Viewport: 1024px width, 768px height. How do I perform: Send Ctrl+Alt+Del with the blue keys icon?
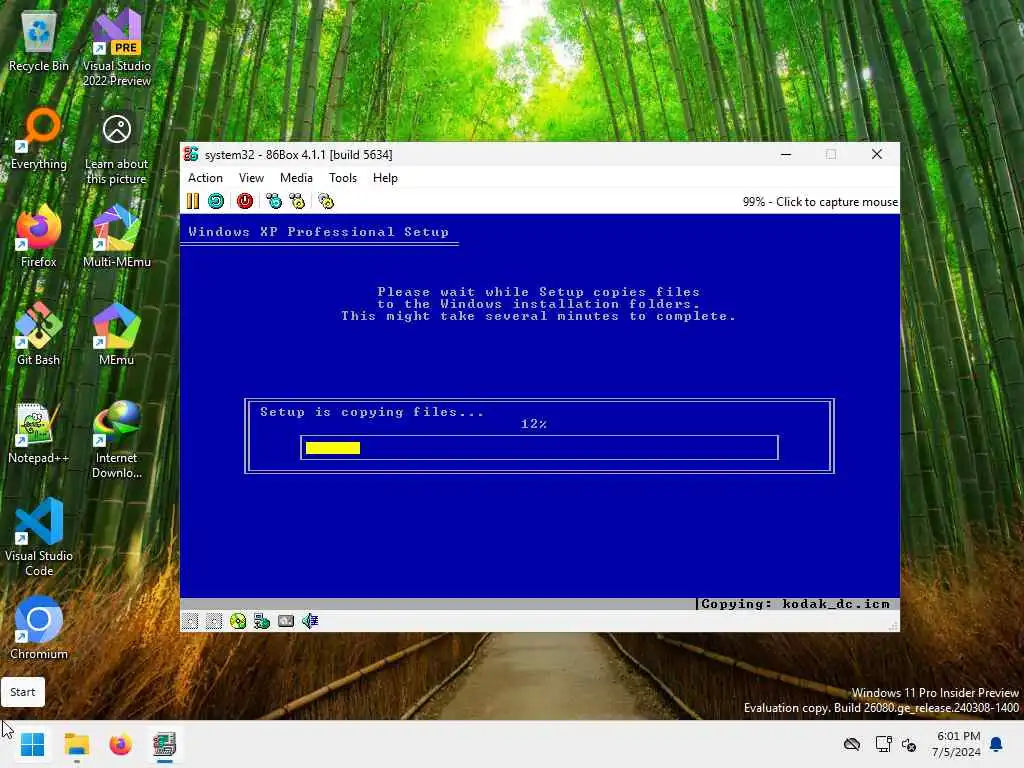tap(274, 201)
